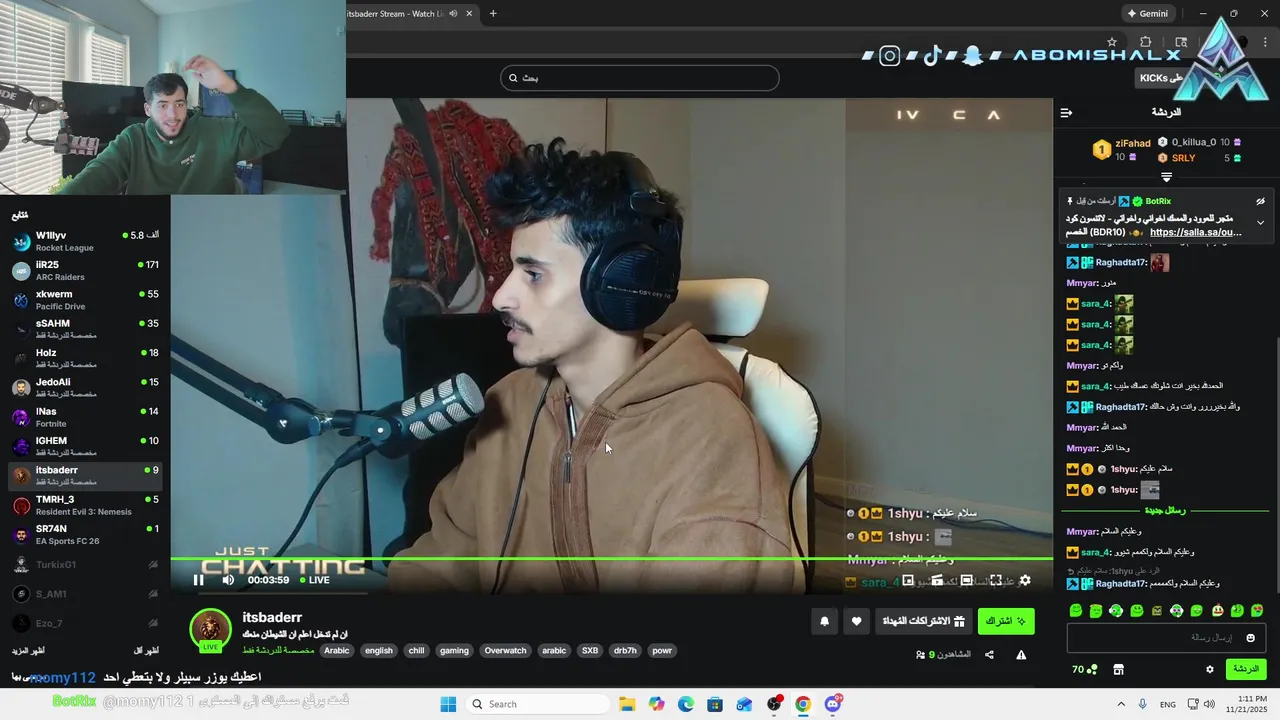Collapse sidebar list with show less
The width and height of the screenshot is (1280, 720).
[146, 651]
